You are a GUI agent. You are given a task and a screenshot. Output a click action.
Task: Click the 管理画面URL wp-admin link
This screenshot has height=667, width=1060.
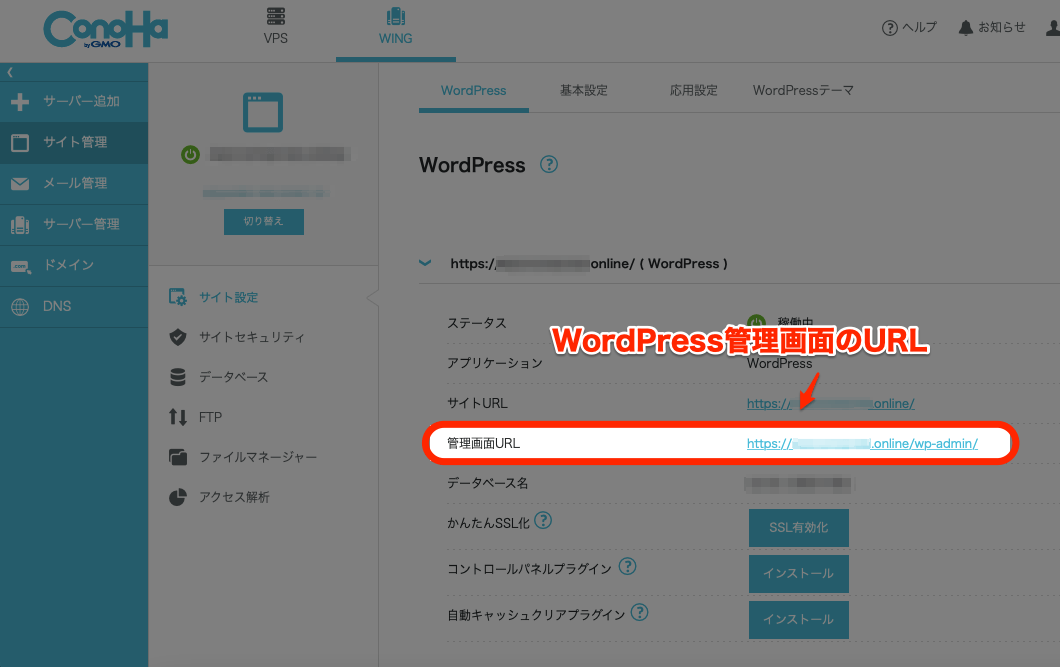pyautogui.click(x=862, y=444)
